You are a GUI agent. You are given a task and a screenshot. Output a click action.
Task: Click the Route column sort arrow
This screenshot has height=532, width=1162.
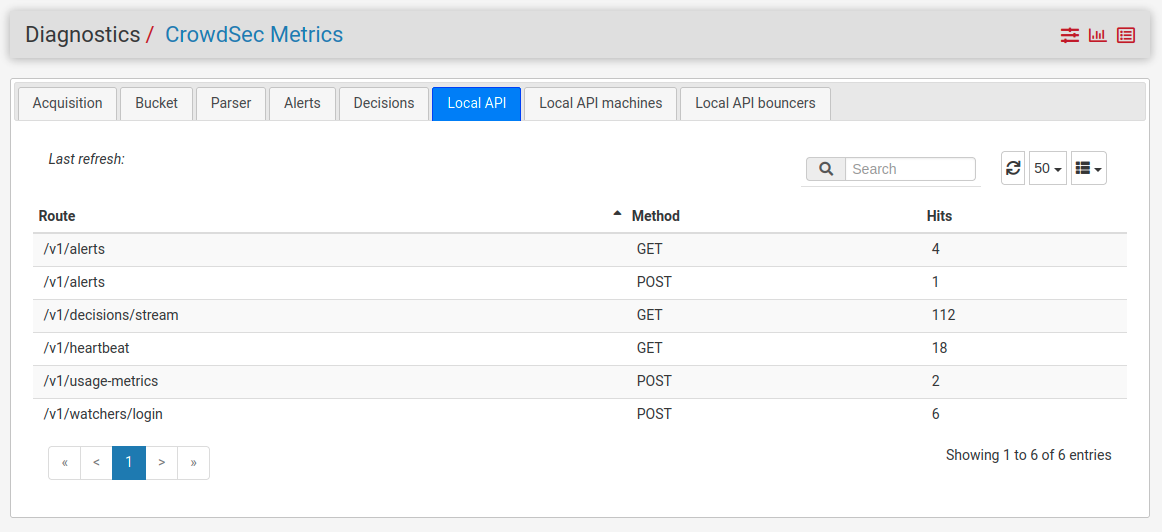(617, 214)
